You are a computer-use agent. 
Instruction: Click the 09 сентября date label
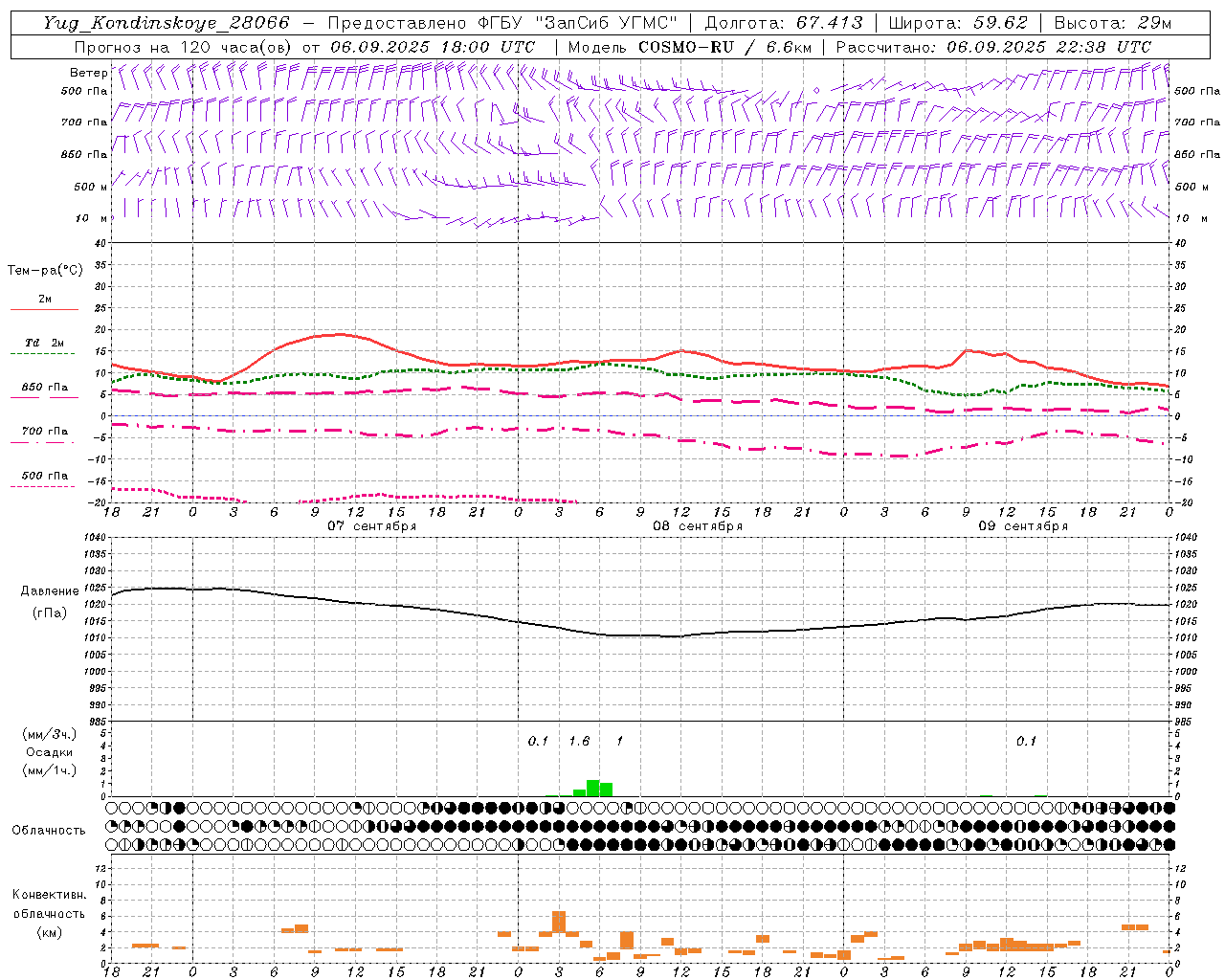[1023, 526]
